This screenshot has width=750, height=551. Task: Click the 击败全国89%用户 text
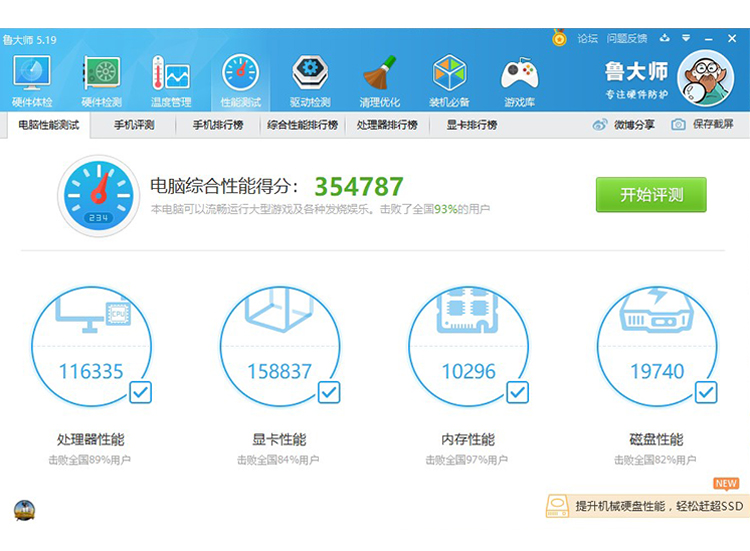point(89,460)
